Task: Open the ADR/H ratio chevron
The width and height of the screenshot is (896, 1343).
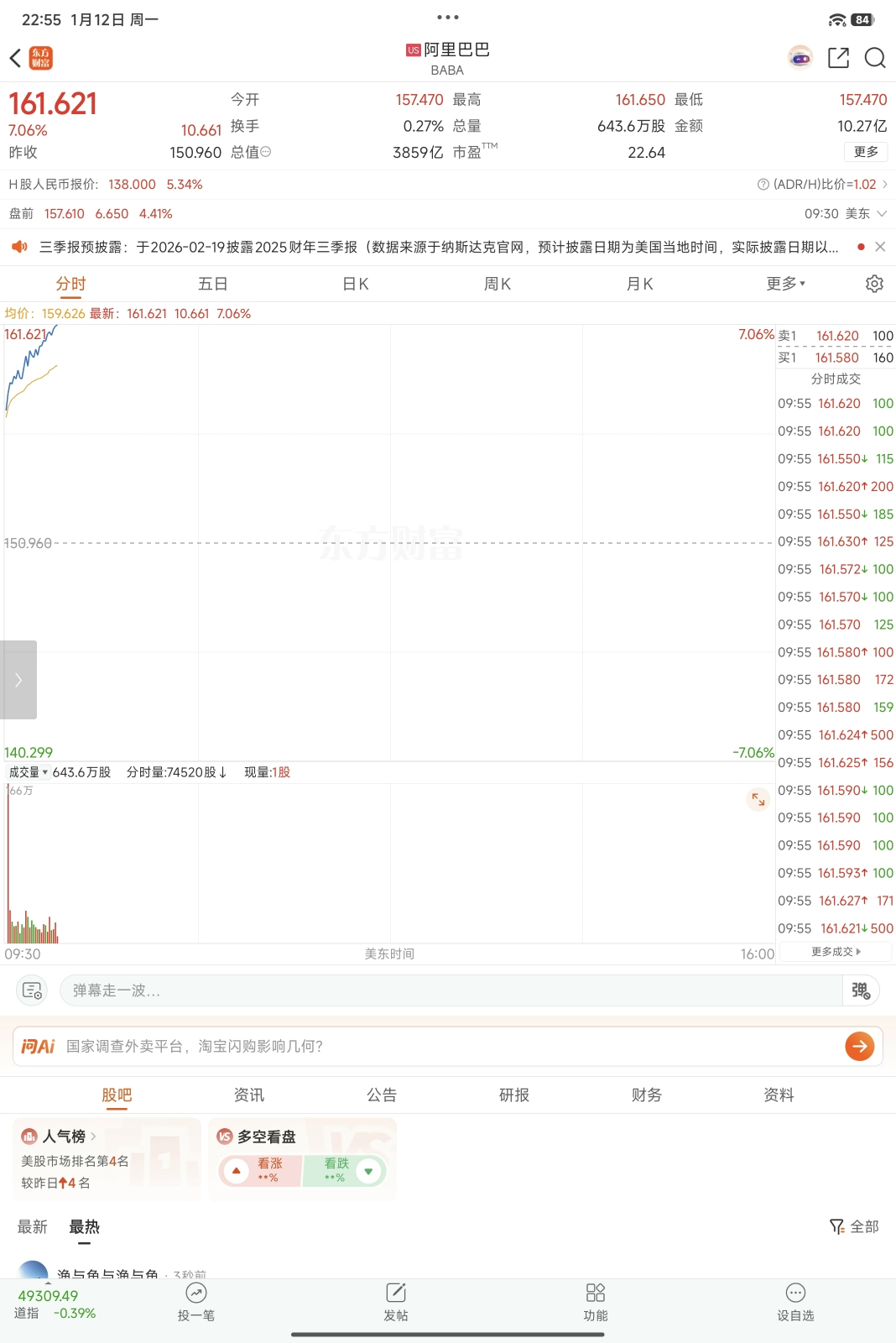Action: point(885,185)
